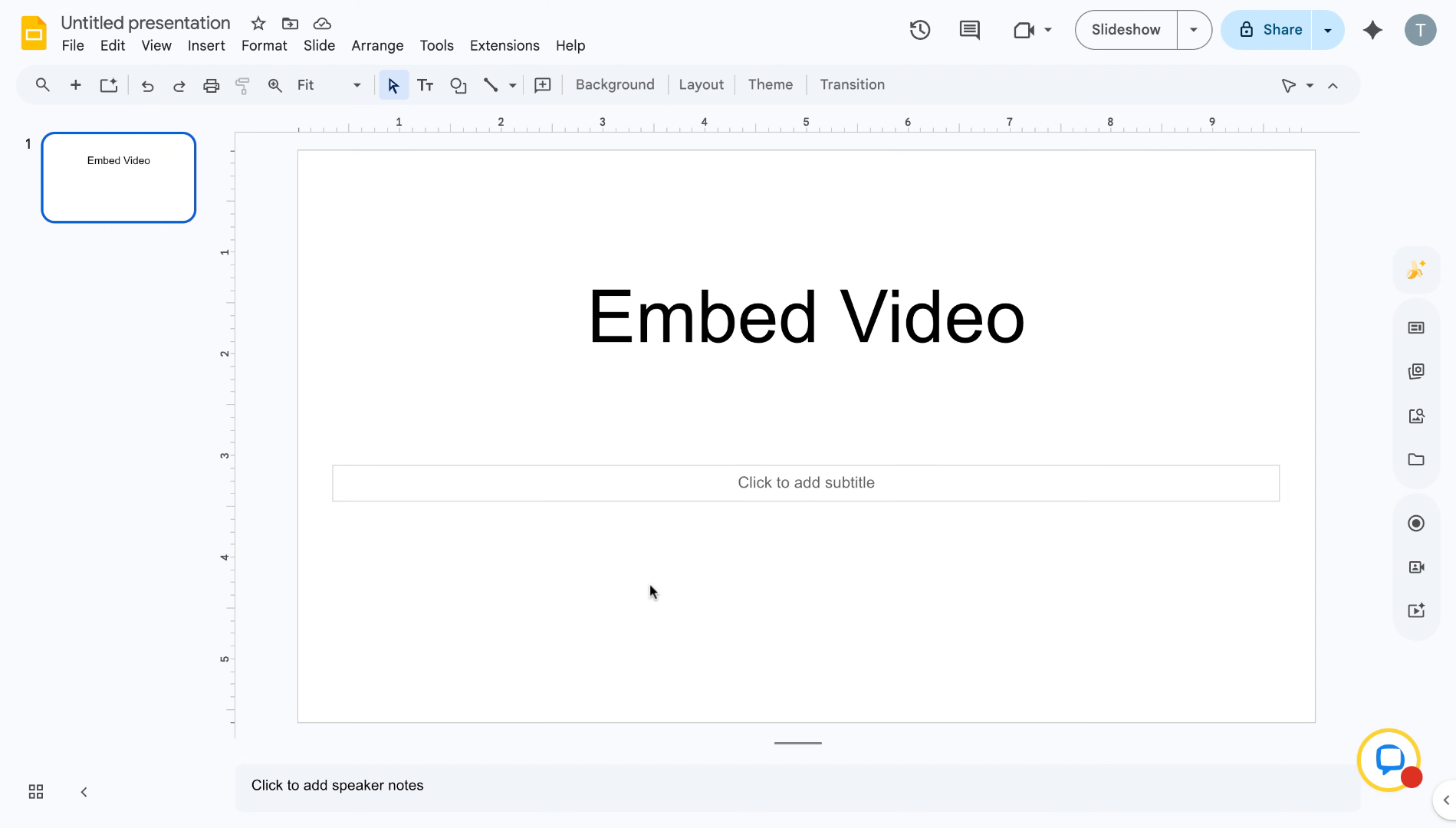The width and height of the screenshot is (1456, 828).
Task: Show the side panel chevron
Action: pos(1446,800)
